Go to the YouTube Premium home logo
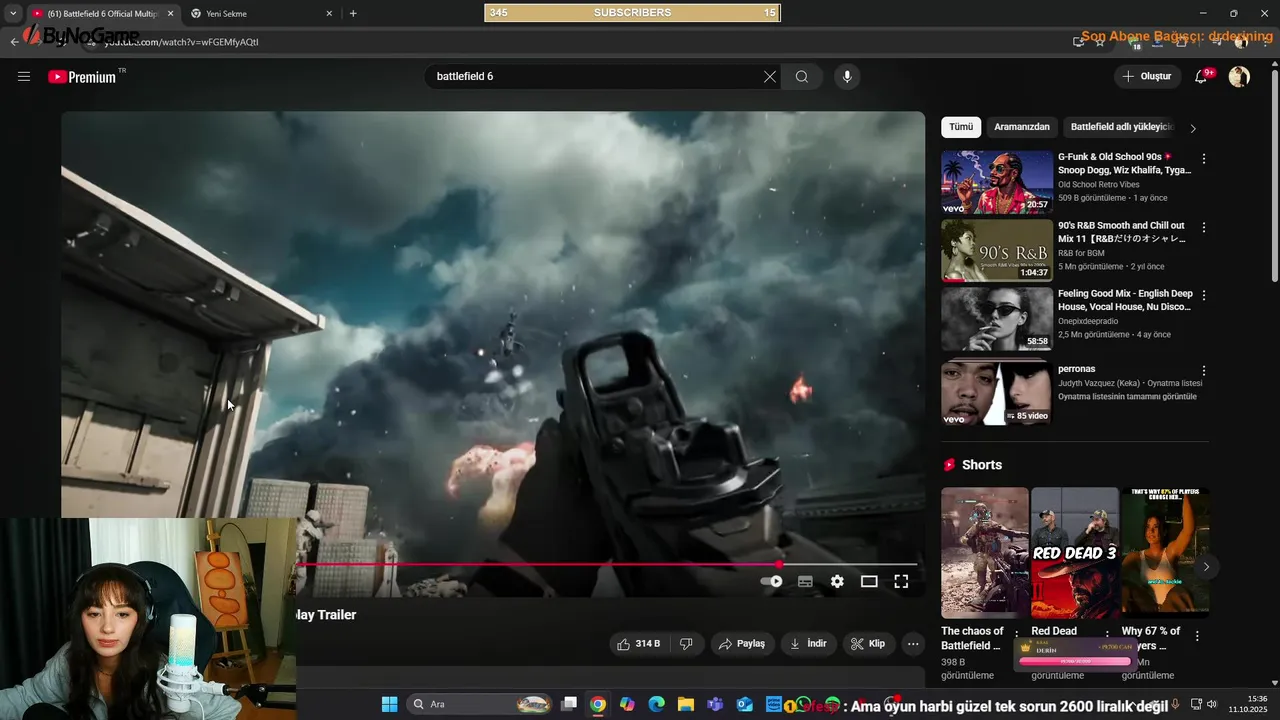The width and height of the screenshot is (1280, 720). pyautogui.click(x=82, y=77)
